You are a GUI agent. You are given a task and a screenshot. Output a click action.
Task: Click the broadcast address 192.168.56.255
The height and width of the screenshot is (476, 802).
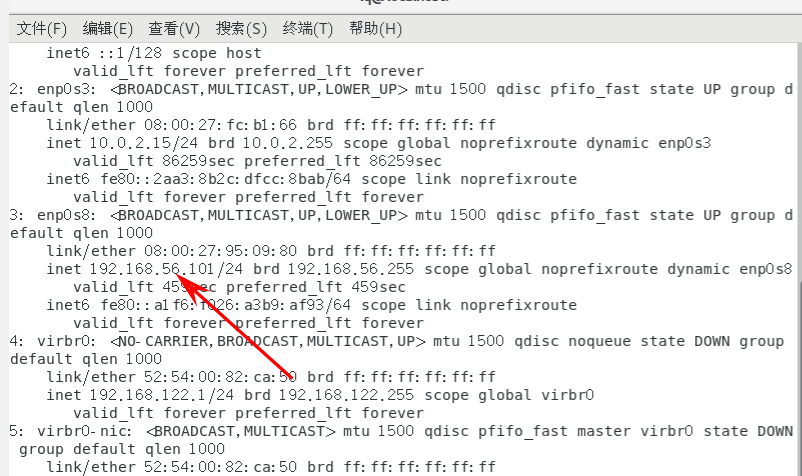coord(350,269)
